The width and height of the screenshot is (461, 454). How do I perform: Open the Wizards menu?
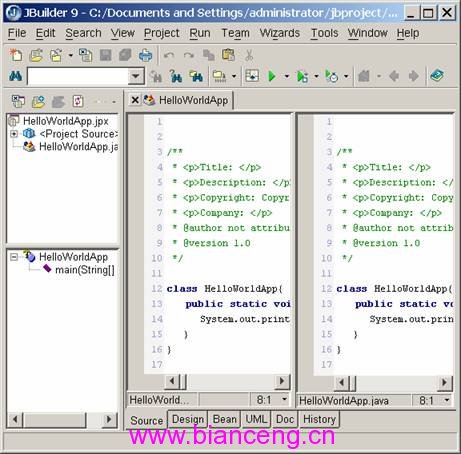tap(280, 33)
